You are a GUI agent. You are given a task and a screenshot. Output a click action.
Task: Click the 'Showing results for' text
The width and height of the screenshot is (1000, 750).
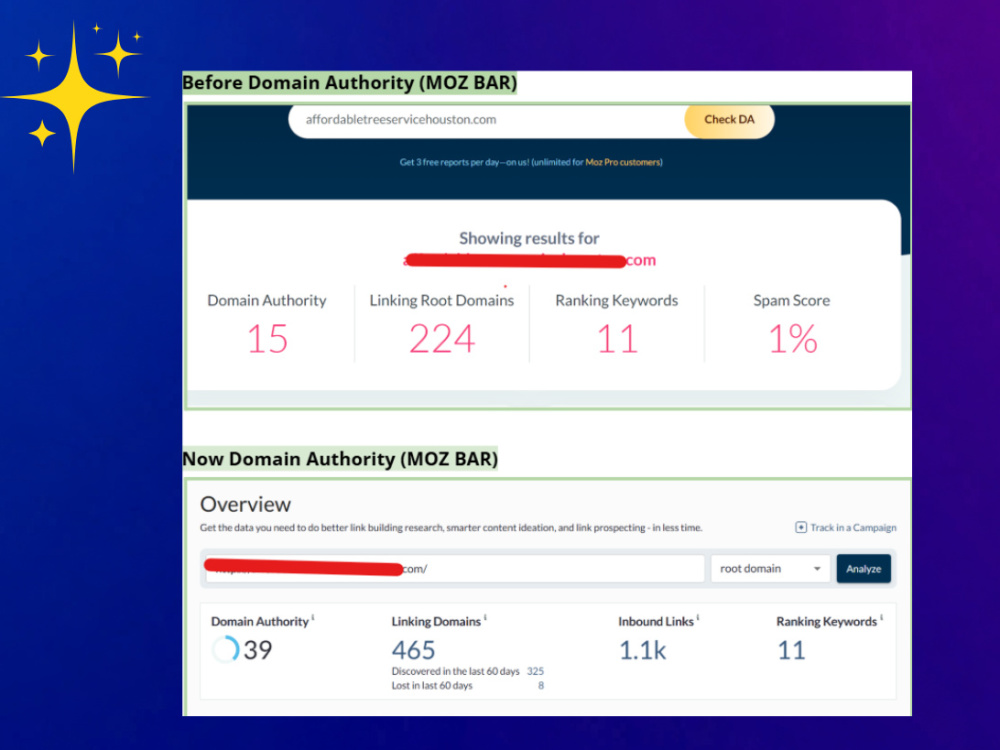pos(529,239)
